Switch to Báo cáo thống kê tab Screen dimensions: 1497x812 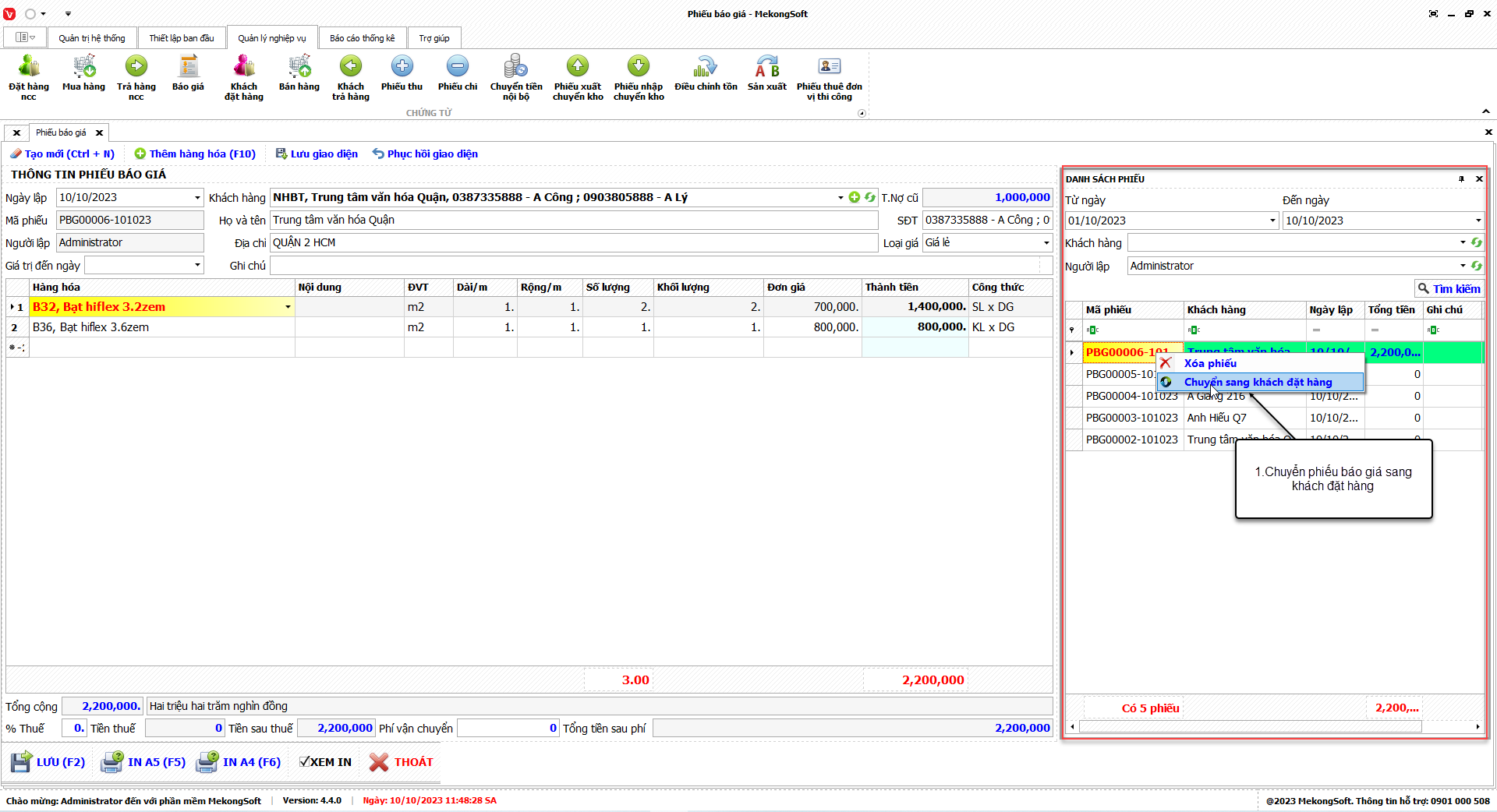[x=362, y=38]
